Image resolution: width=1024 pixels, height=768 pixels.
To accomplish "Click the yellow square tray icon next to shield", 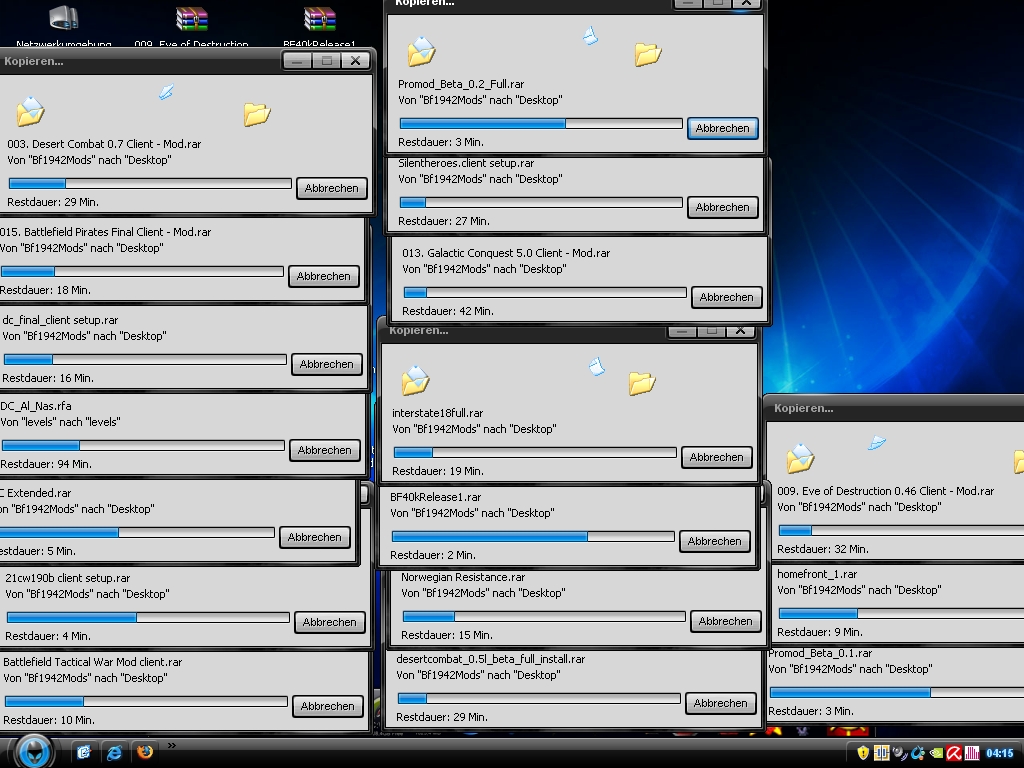I will point(881,753).
